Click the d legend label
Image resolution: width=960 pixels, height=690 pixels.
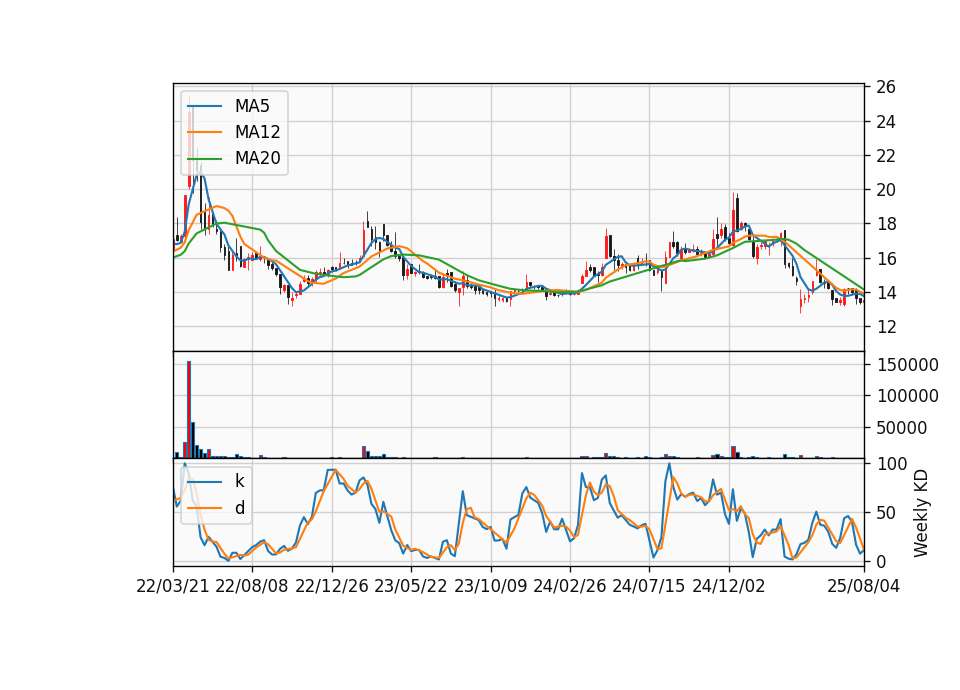click(239, 508)
